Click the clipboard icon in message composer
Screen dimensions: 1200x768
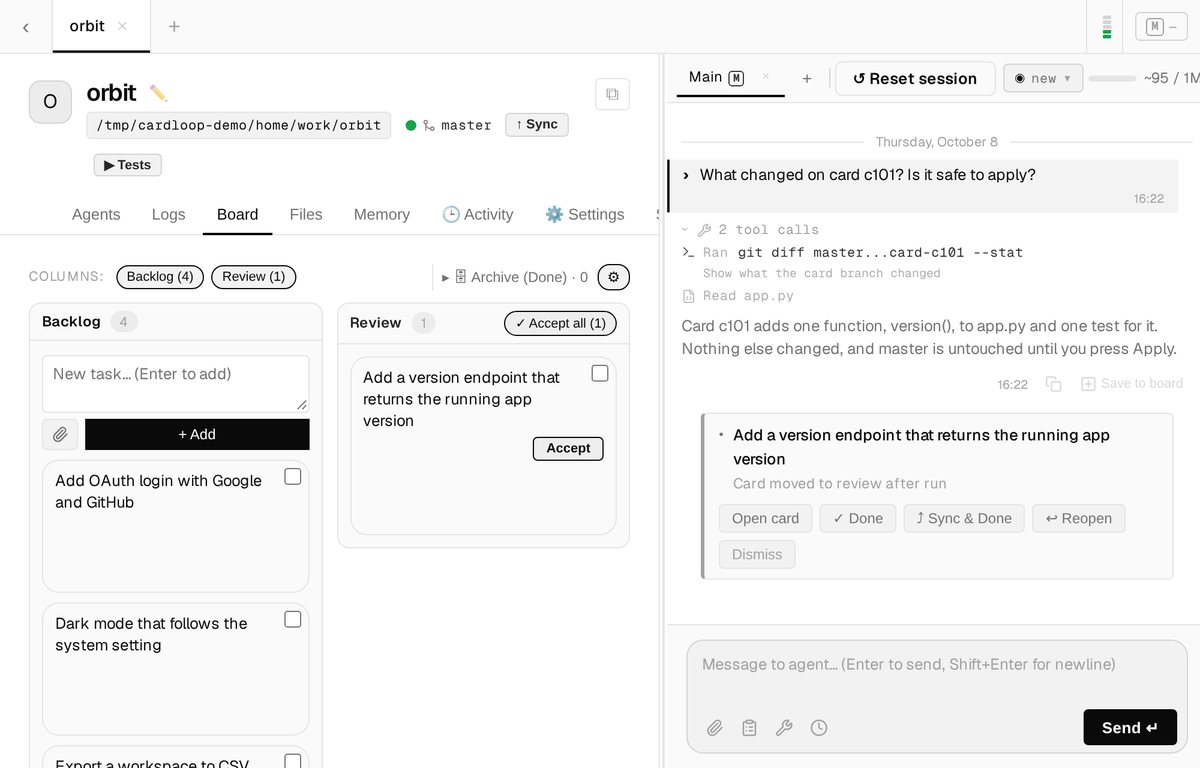click(749, 728)
